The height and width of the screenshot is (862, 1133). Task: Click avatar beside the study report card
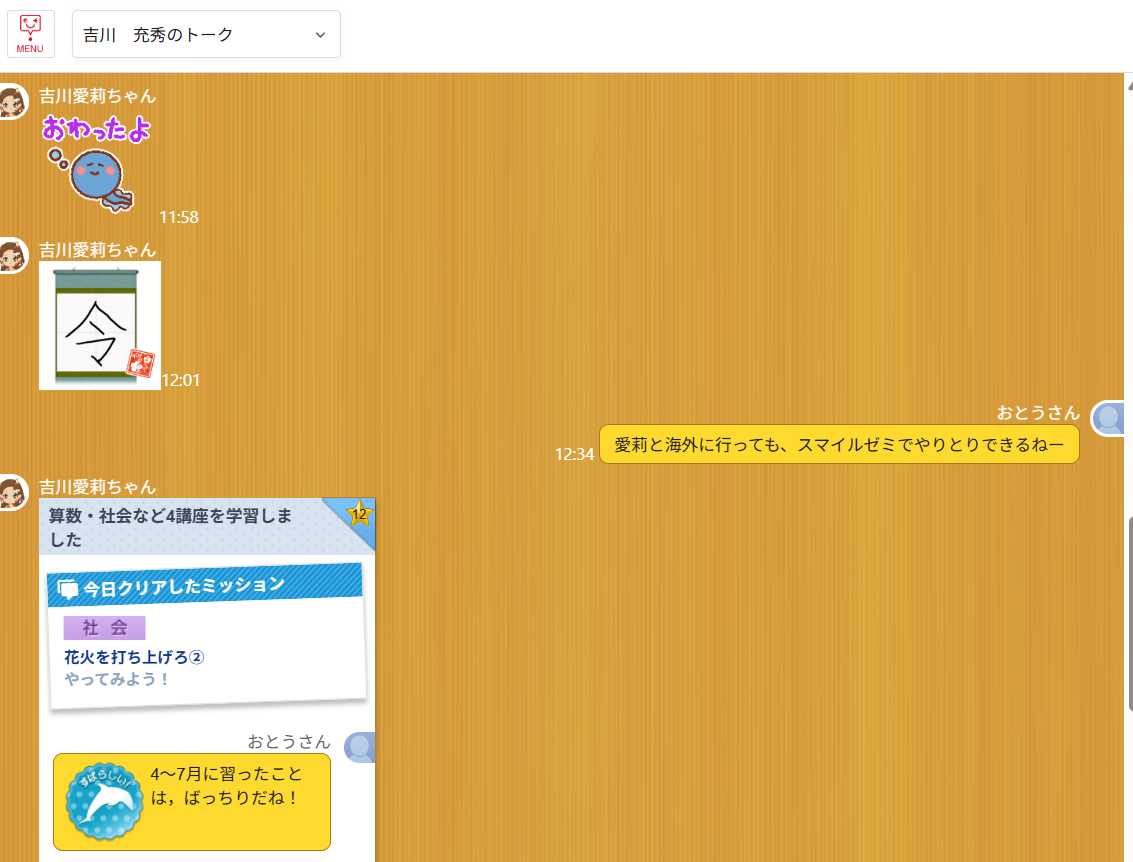[13, 493]
